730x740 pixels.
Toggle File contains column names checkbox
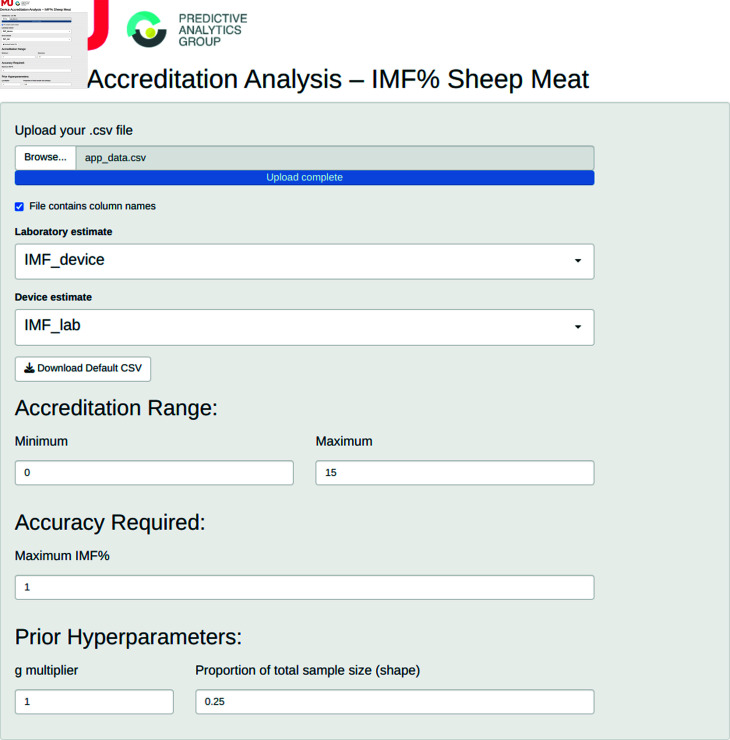pyautogui.click(x=19, y=206)
